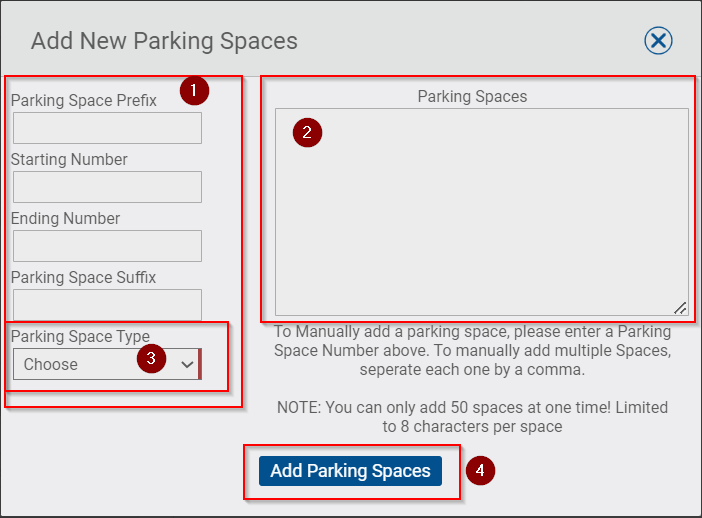Click inside the Parking Spaces text area
Viewport: 702px width, 518px height.
pyautogui.click(x=482, y=212)
